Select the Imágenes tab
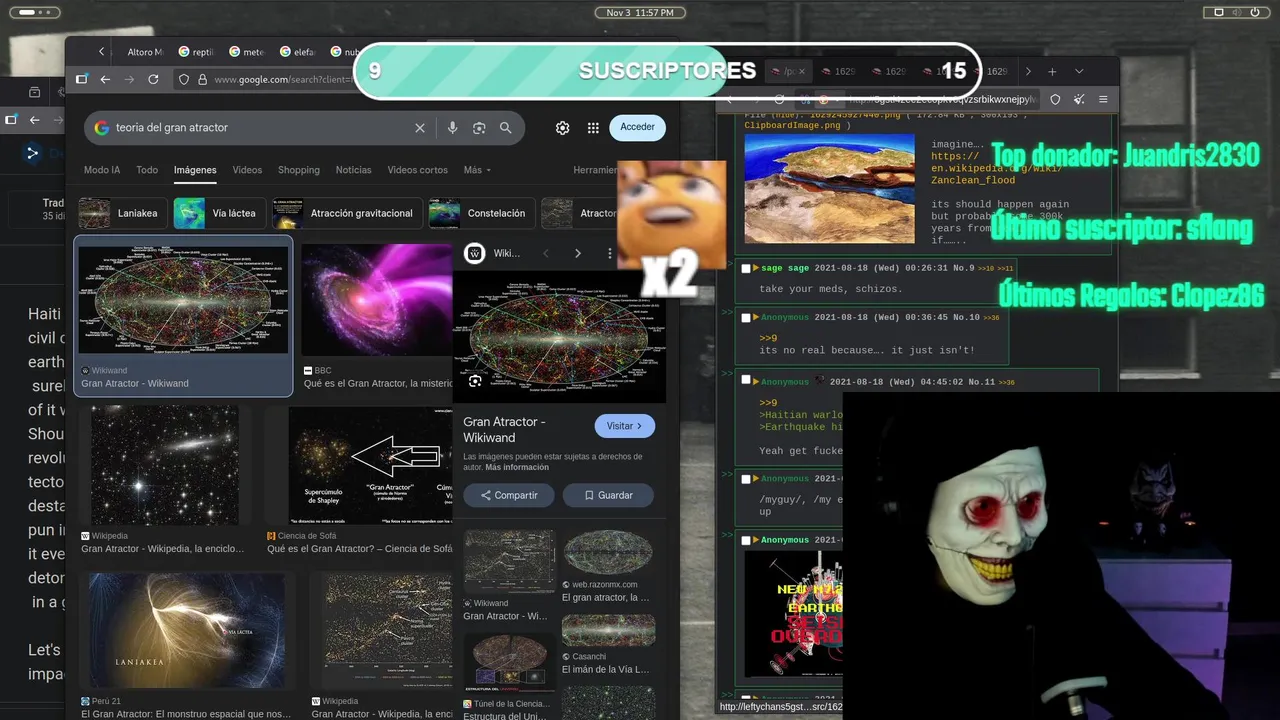 click(x=195, y=170)
